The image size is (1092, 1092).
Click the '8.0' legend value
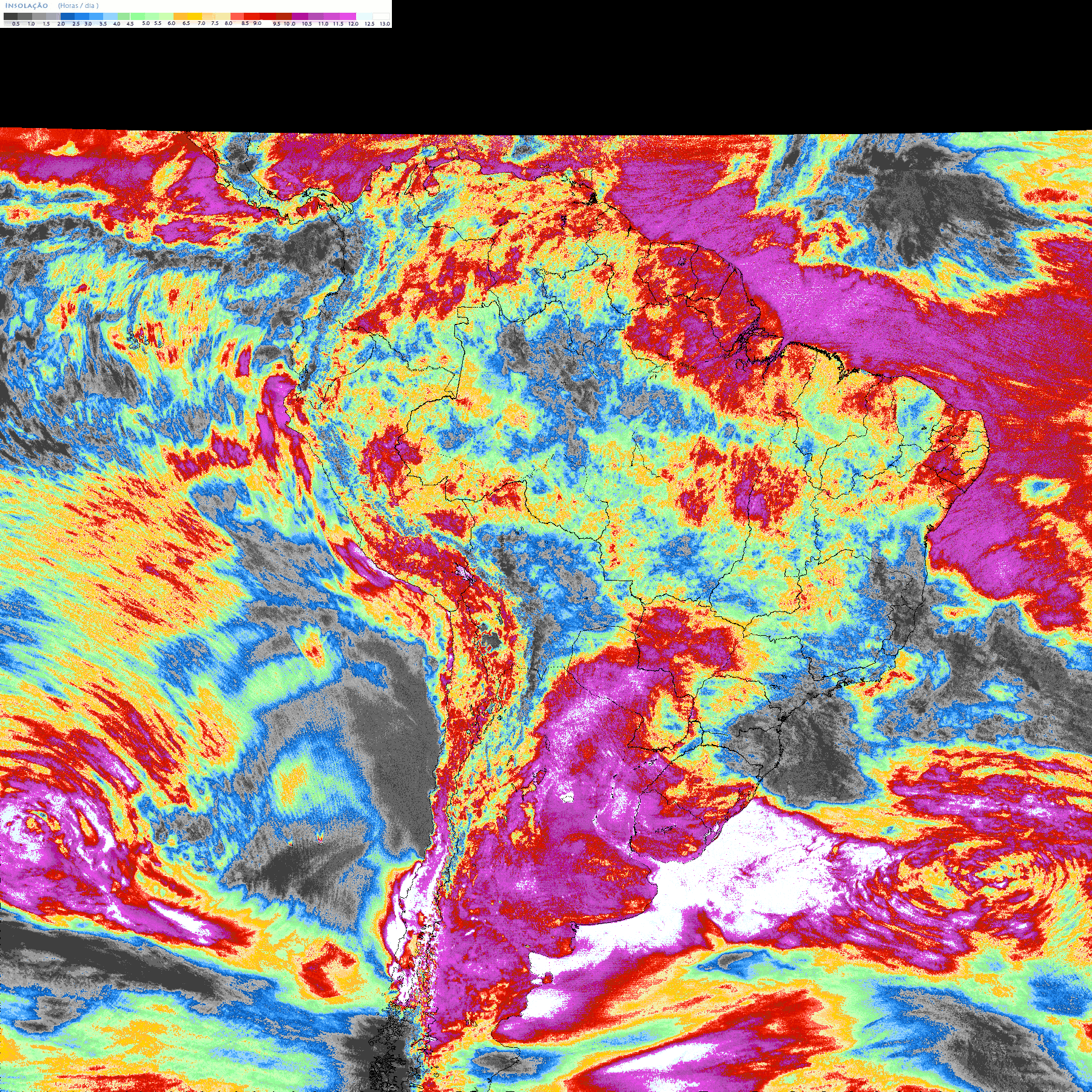[228, 23]
